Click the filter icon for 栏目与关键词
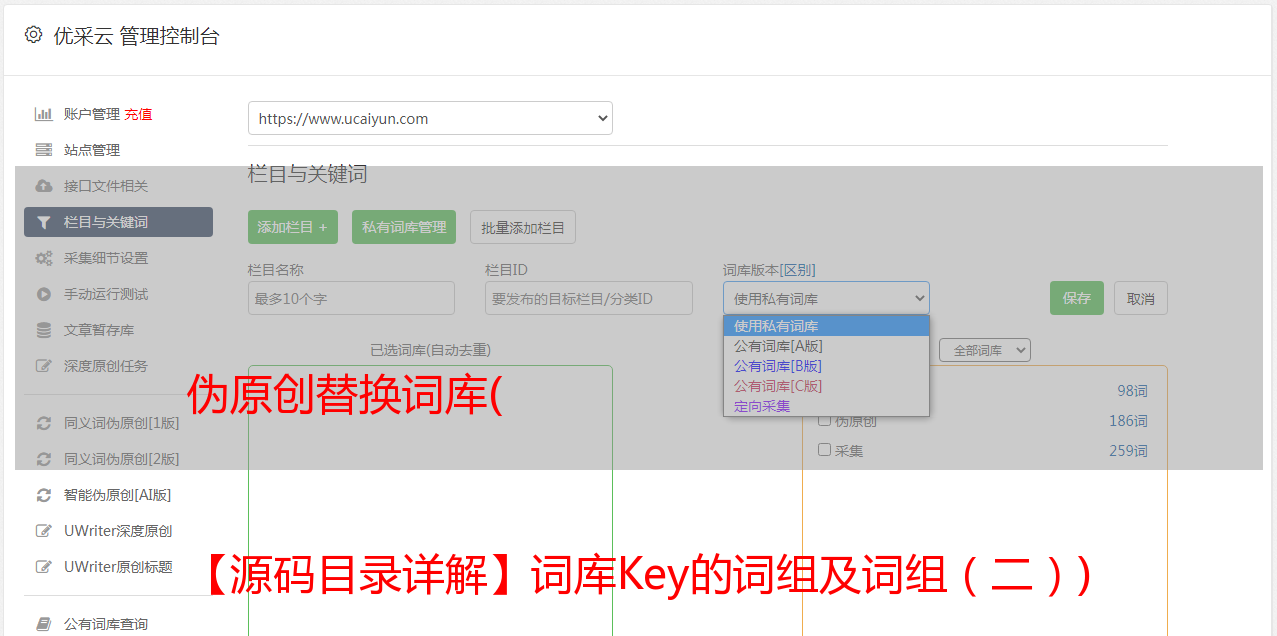 click(44, 222)
